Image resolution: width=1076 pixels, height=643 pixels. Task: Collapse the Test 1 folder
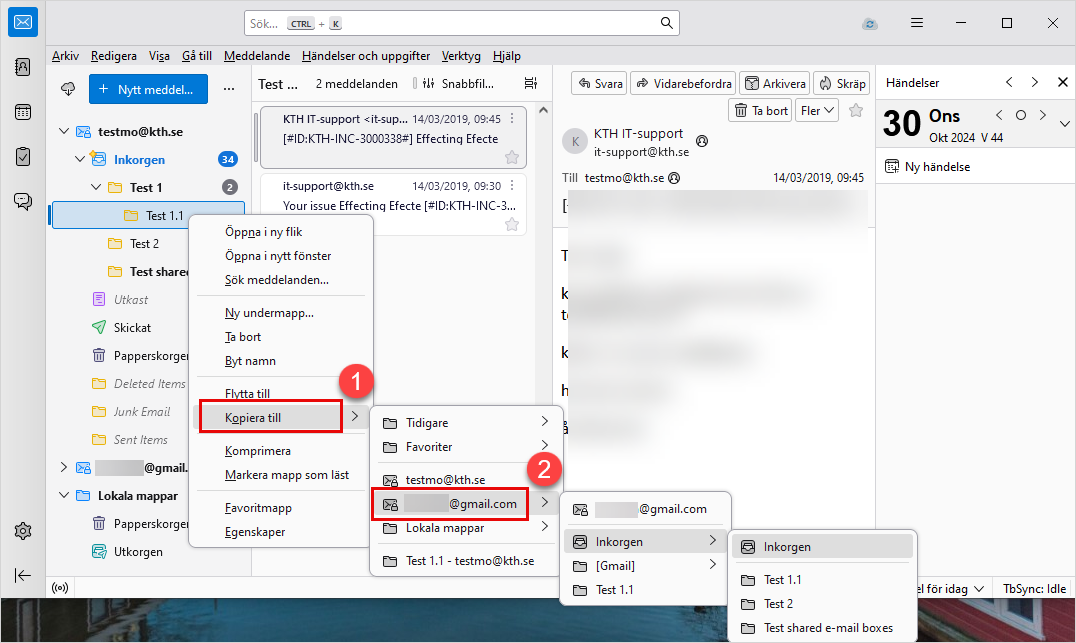(97, 187)
